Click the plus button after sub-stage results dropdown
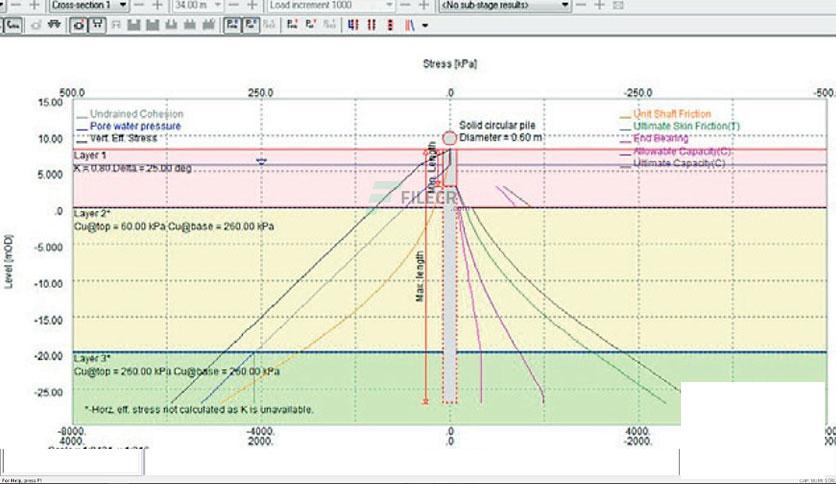Screen dimensions: 836x484 599,5
